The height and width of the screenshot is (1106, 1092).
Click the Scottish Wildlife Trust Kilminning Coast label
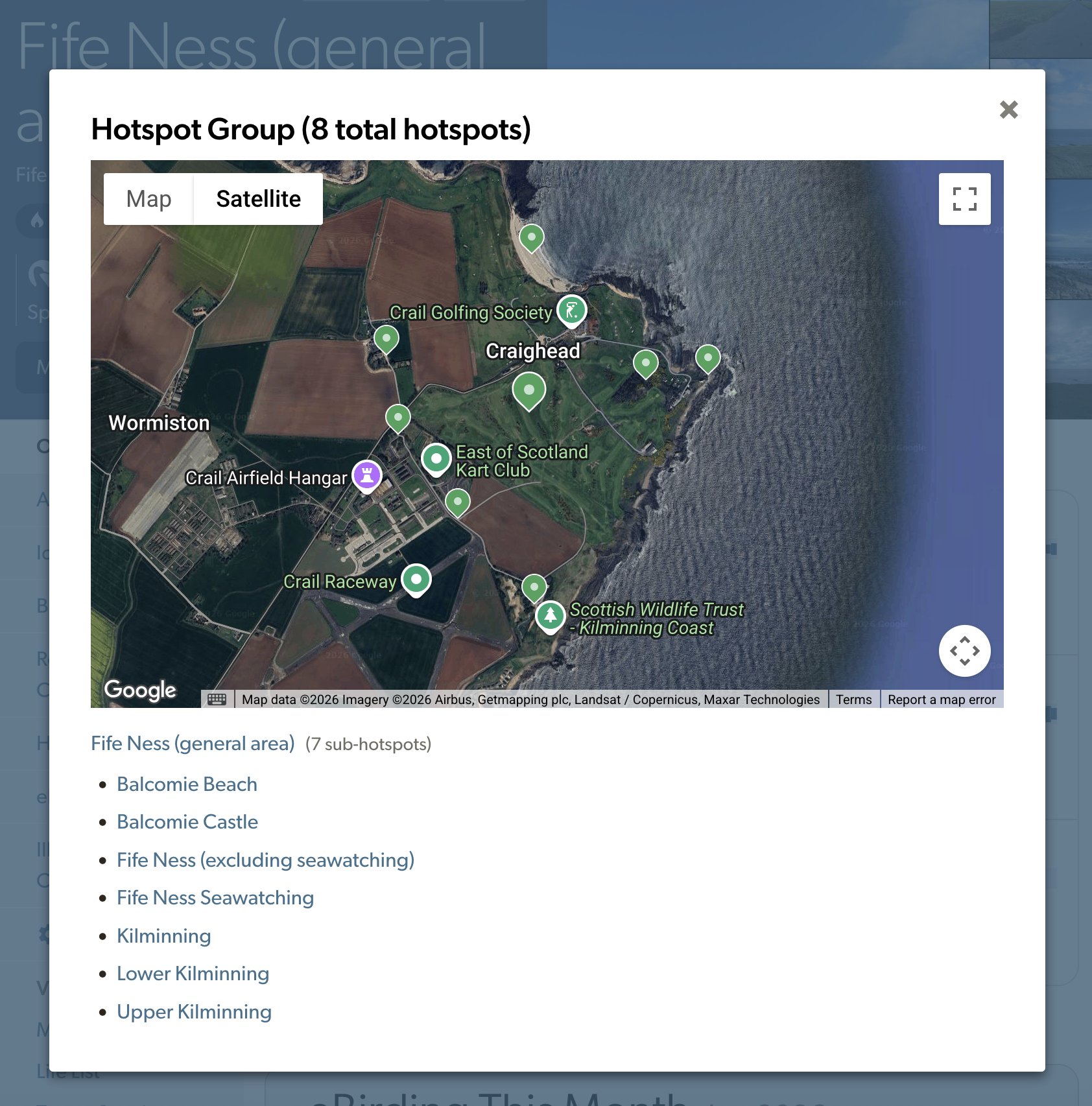tap(656, 618)
